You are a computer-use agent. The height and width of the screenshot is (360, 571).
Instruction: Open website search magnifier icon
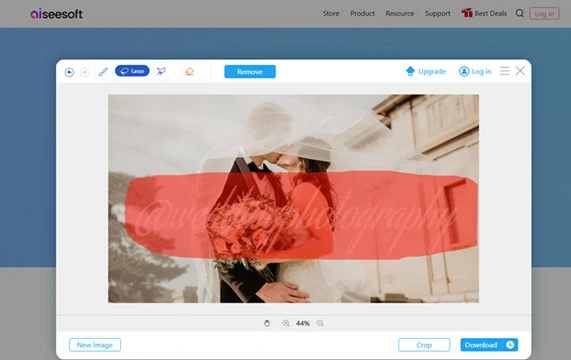[x=520, y=13]
